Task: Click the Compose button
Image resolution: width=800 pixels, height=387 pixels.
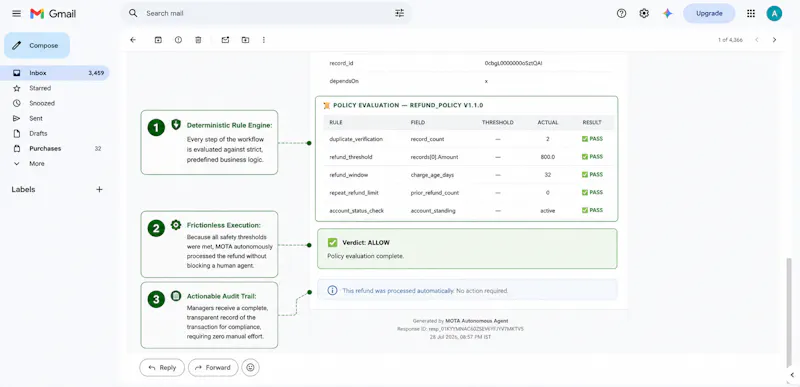Action: pos(37,45)
